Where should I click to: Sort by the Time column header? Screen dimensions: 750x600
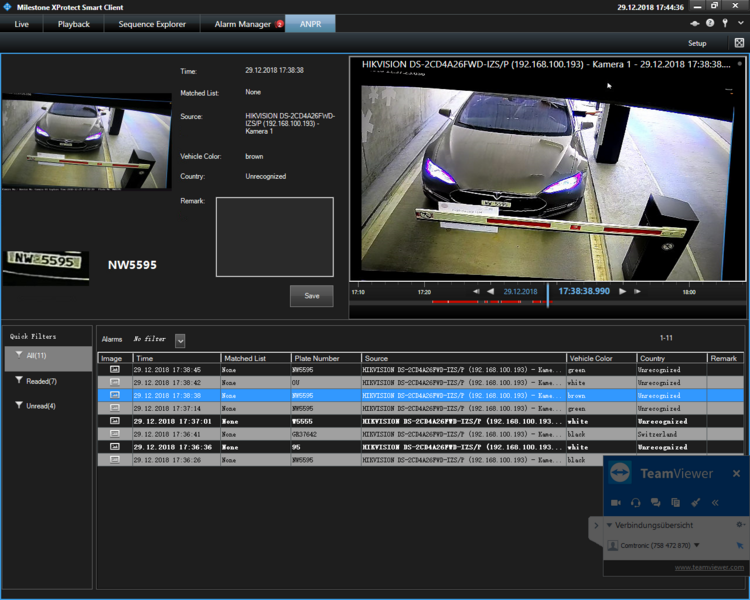point(176,358)
